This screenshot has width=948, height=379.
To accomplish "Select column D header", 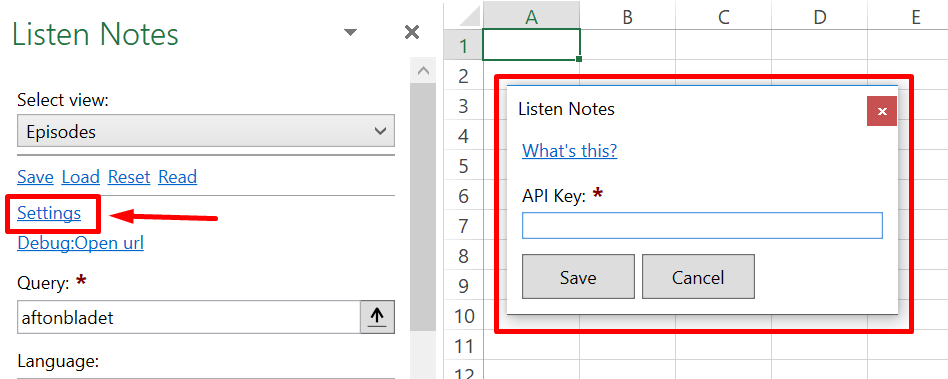I will (820, 17).
